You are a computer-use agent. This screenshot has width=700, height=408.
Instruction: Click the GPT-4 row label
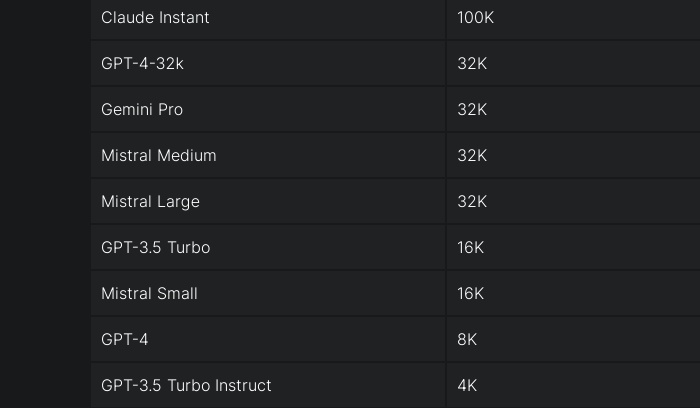point(124,340)
